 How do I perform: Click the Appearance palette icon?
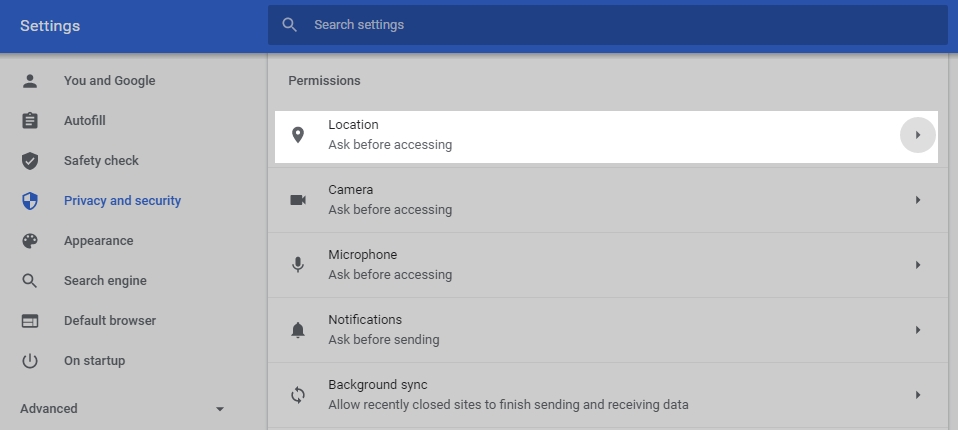(30, 241)
